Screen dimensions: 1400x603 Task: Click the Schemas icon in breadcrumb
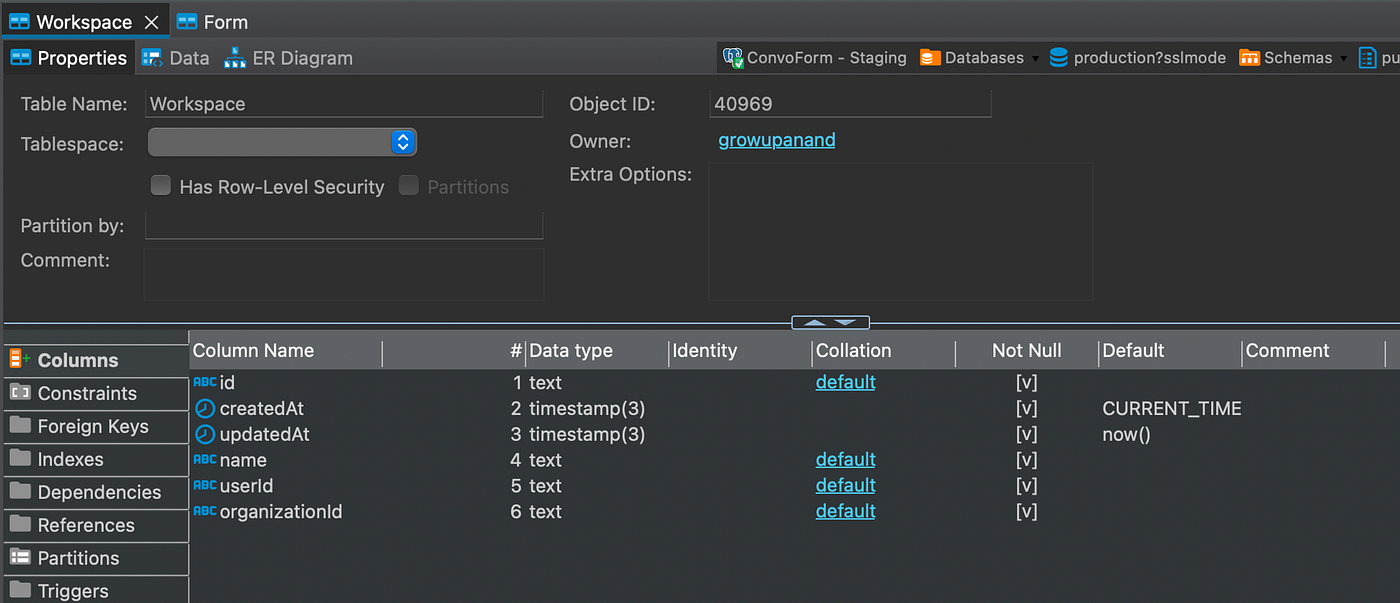click(1249, 58)
